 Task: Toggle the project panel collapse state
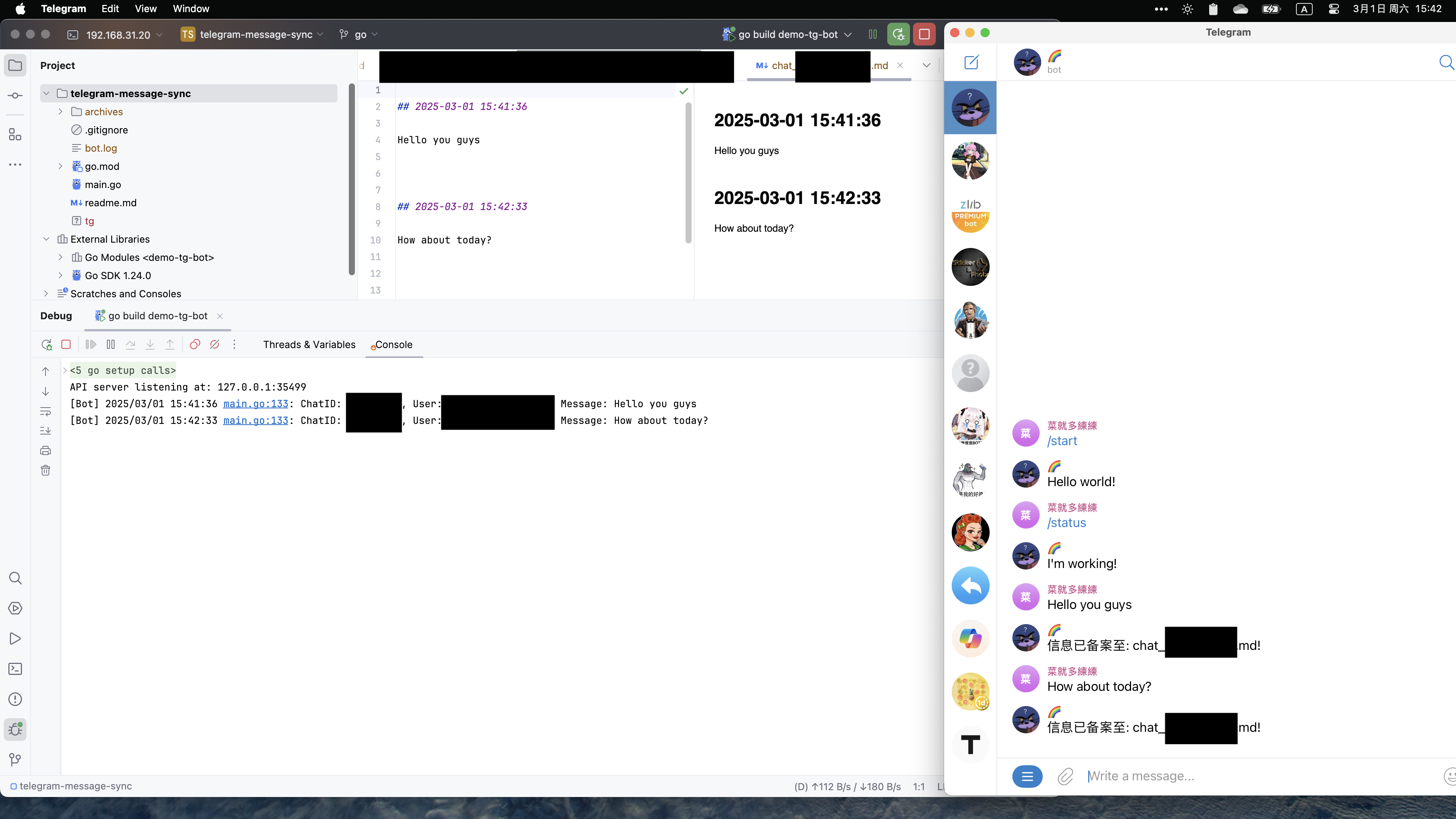15,64
